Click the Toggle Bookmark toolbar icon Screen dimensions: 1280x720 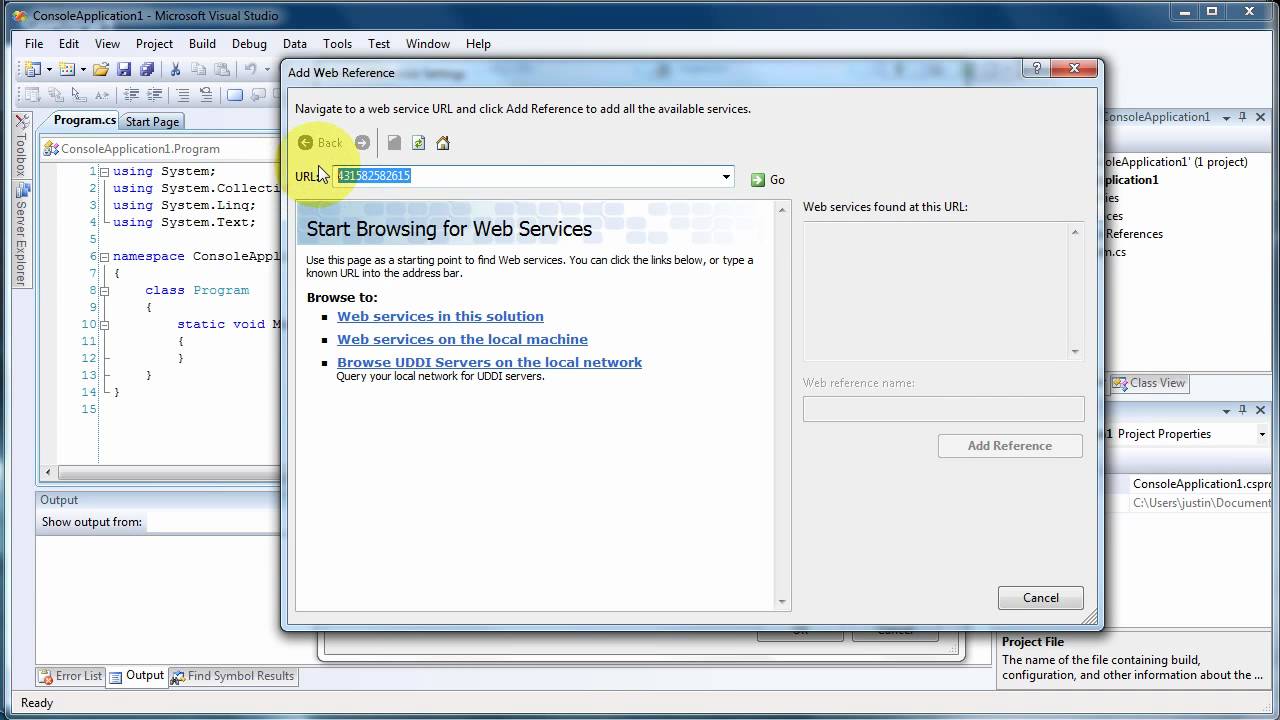coord(235,95)
